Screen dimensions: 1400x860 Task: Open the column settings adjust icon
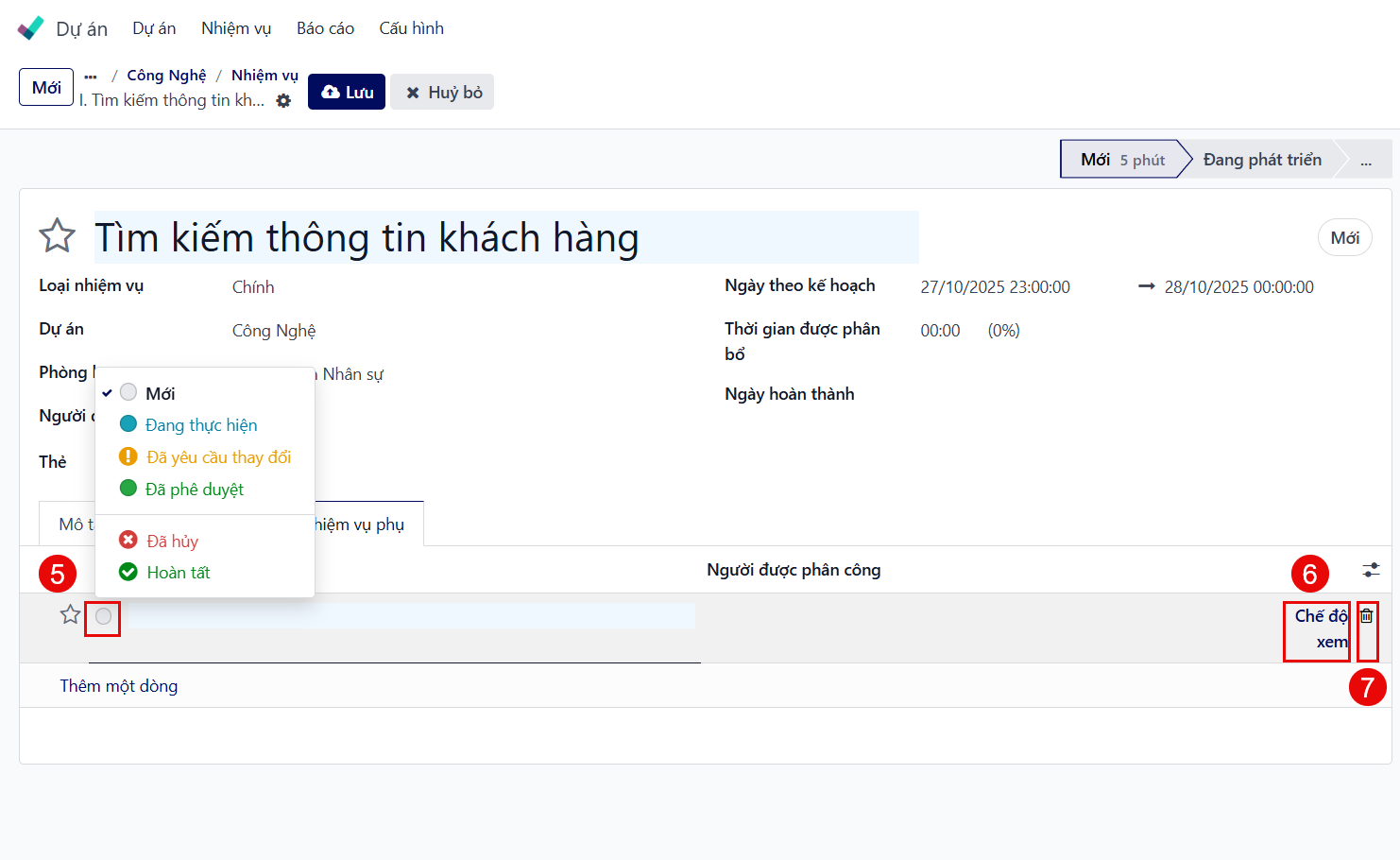pos(1370,570)
